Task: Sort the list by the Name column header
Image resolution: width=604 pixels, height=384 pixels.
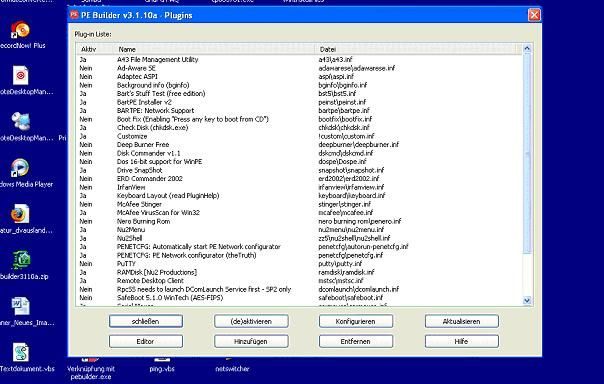Action: [214, 49]
